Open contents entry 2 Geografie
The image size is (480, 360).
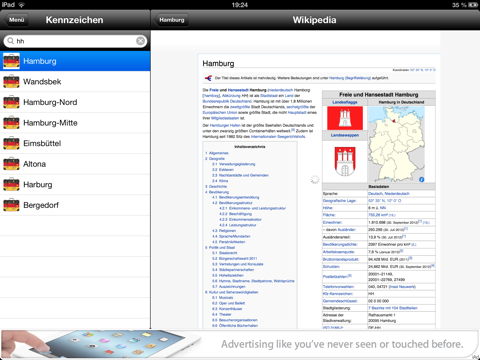[x=215, y=159]
